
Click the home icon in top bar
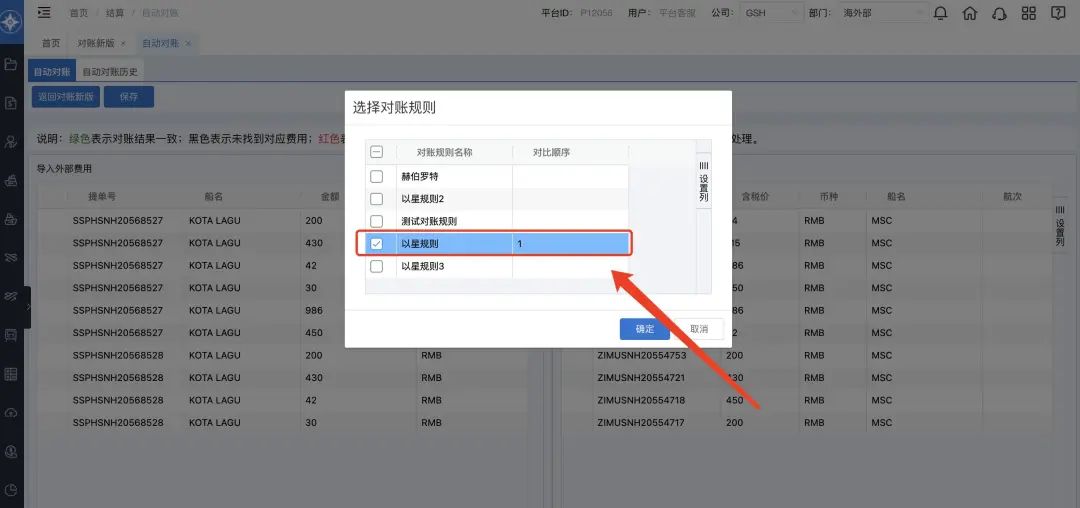pyautogui.click(x=969, y=13)
